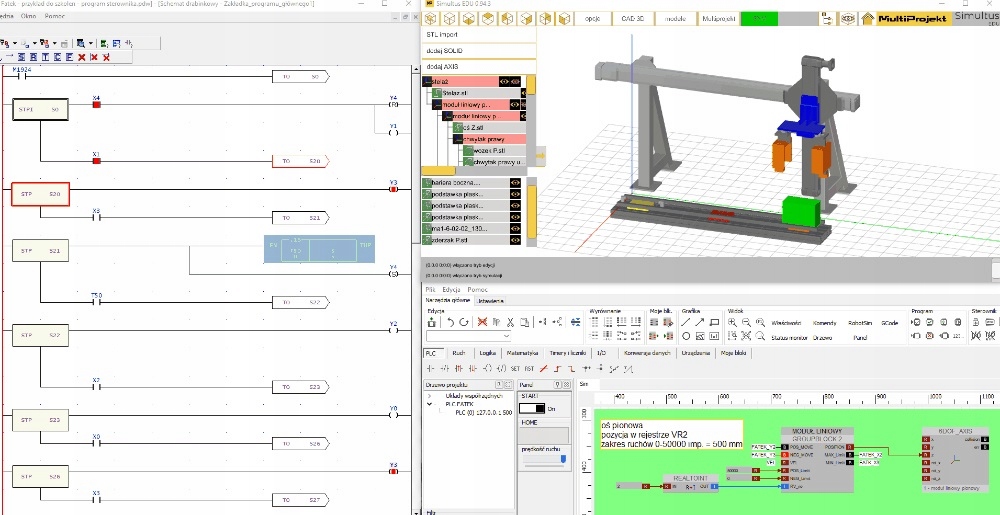Click the red X delete icon in Edycja
Viewport: 1000px width, 515px height.
[482, 323]
